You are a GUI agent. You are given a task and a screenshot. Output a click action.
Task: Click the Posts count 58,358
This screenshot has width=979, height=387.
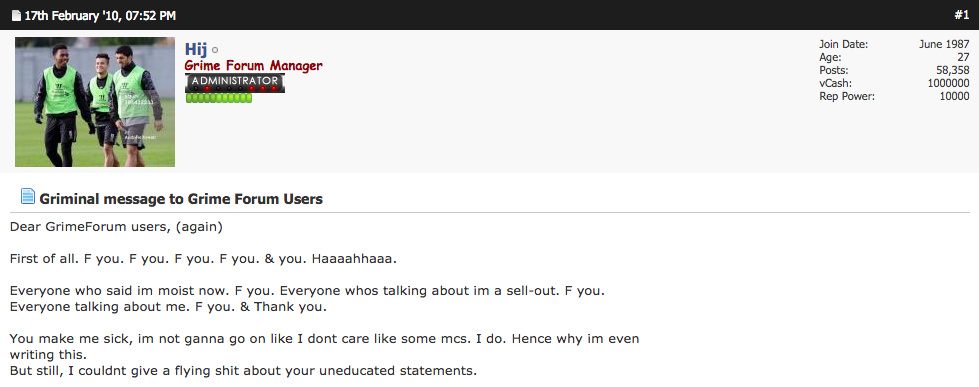click(952, 71)
